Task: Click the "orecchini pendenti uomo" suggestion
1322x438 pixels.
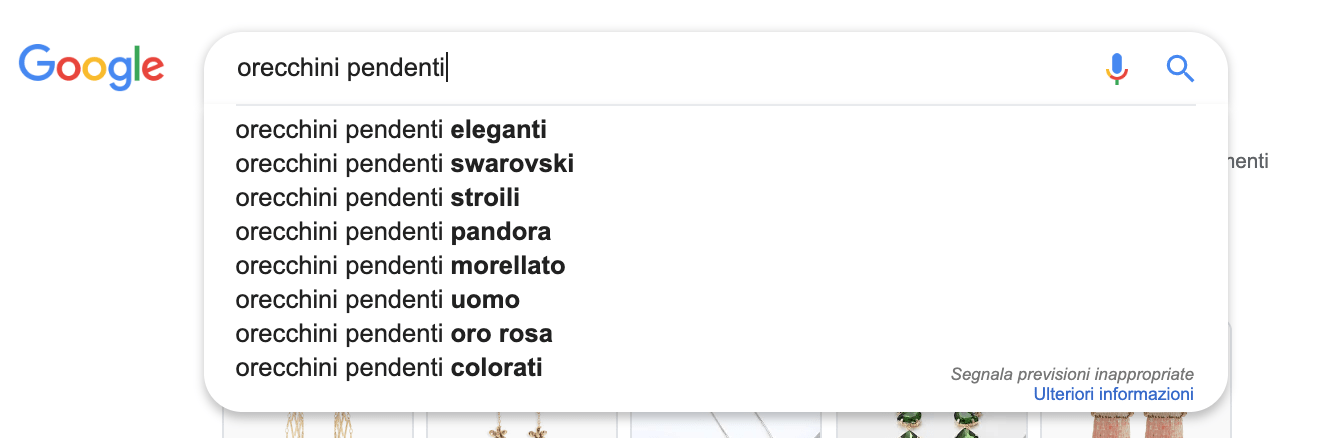Action: [x=377, y=300]
